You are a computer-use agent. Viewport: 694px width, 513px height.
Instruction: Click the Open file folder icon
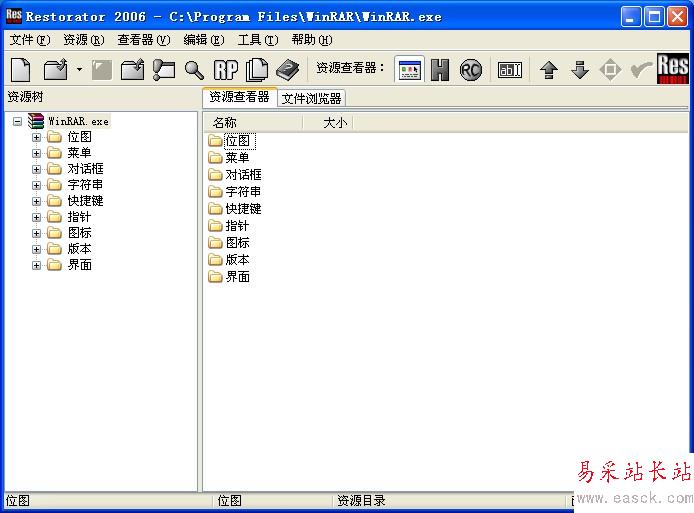click(x=55, y=70)
